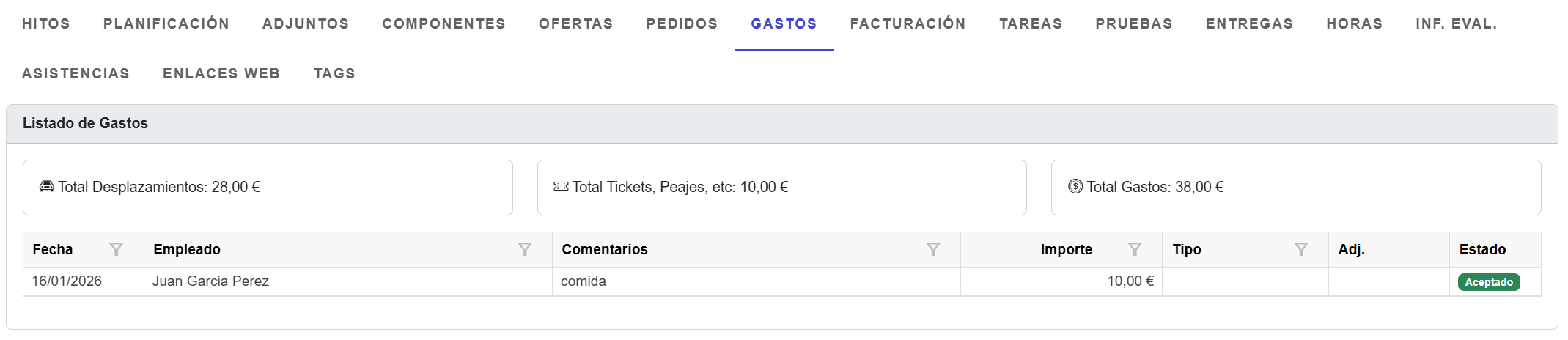Click the coin icon beside Total Gastos

point(1075,187)
